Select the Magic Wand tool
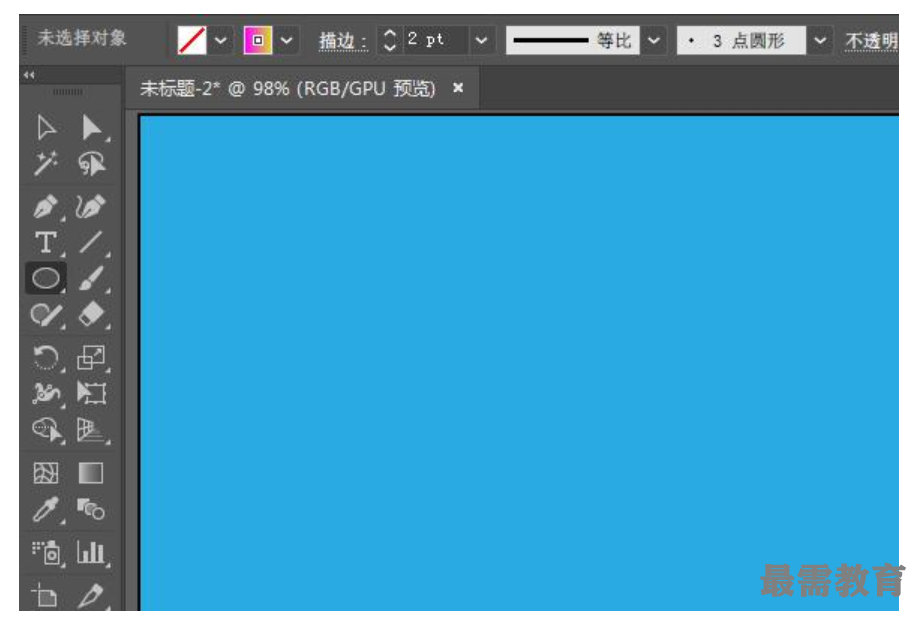 pyautogui.click(x=46, y=163)
